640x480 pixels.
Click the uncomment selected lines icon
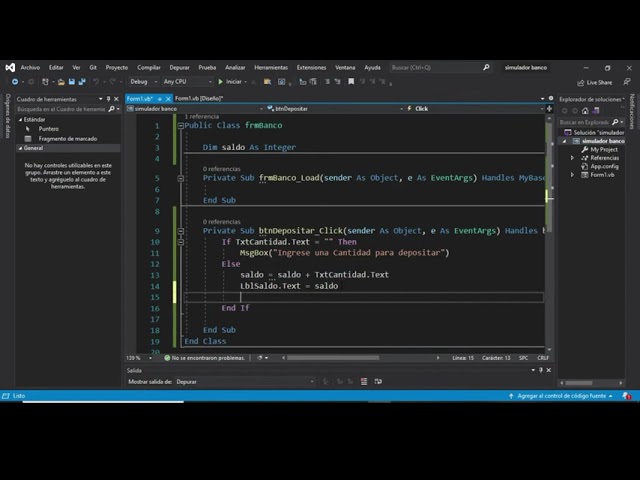click(338, 82)
